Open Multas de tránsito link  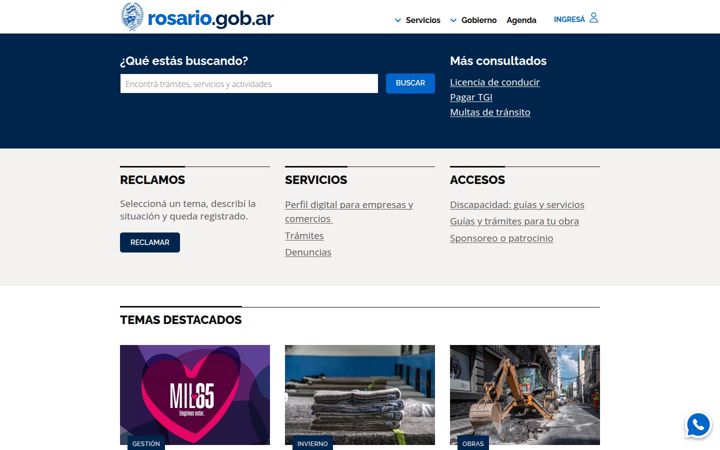point(490,112)
